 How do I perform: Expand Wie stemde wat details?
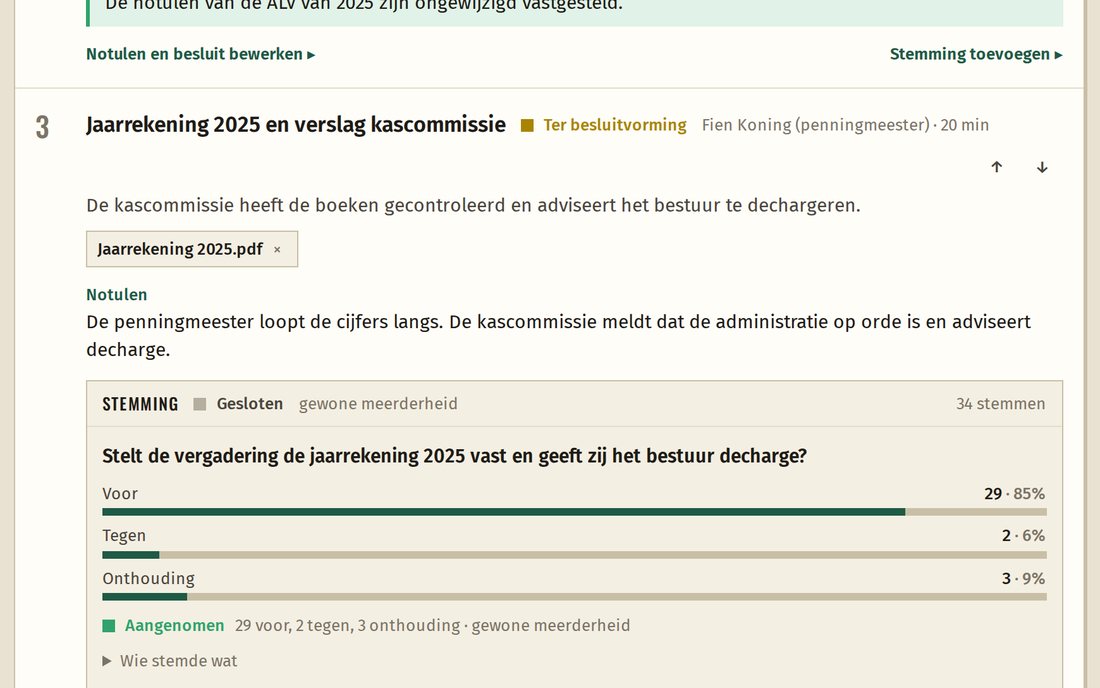pos(170,661)
